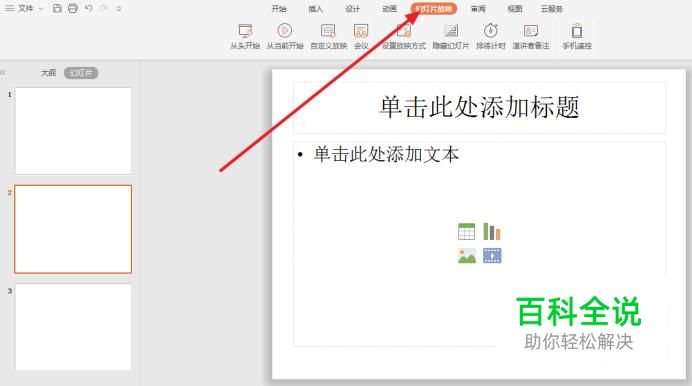
Task: Switch to the 插入 tab
Action: coord(316,9)
